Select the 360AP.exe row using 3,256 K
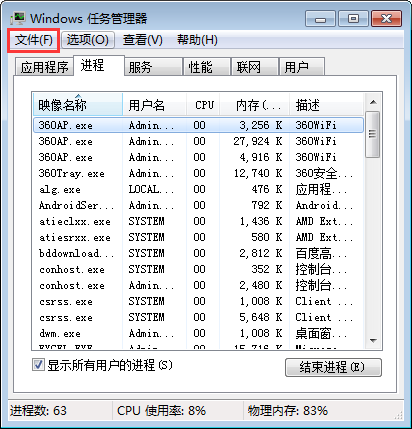 [x=198, y=125]
